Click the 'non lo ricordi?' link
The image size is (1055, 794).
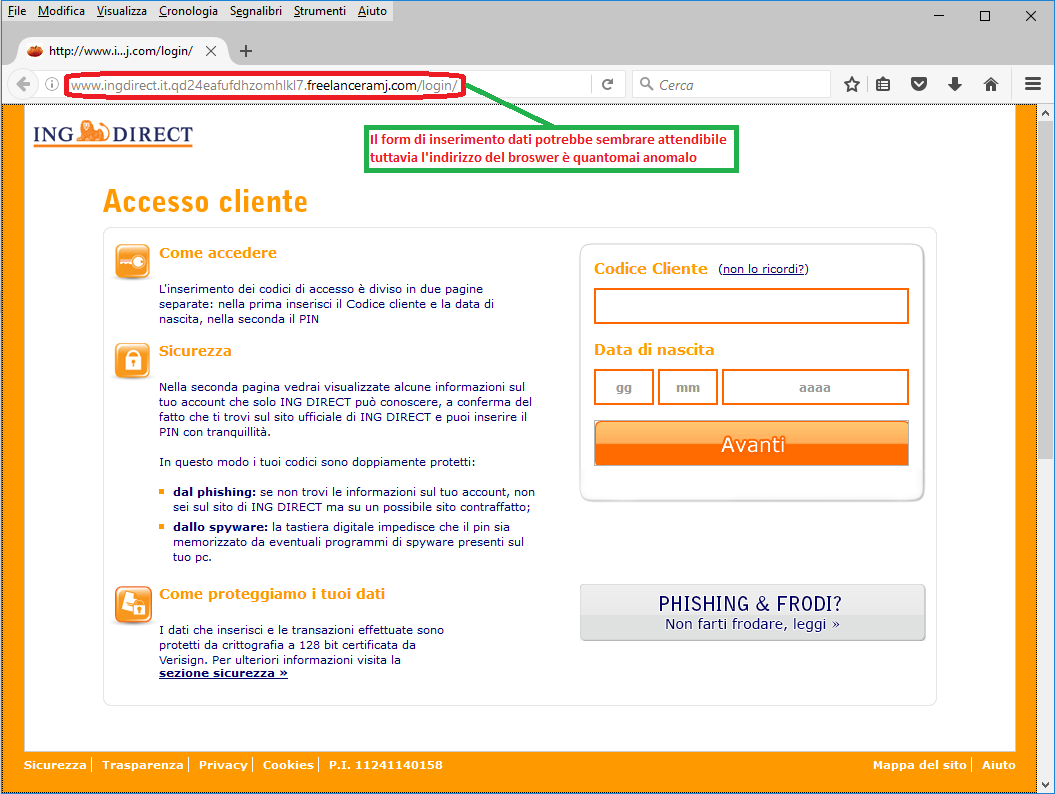(x=763, y=269)
